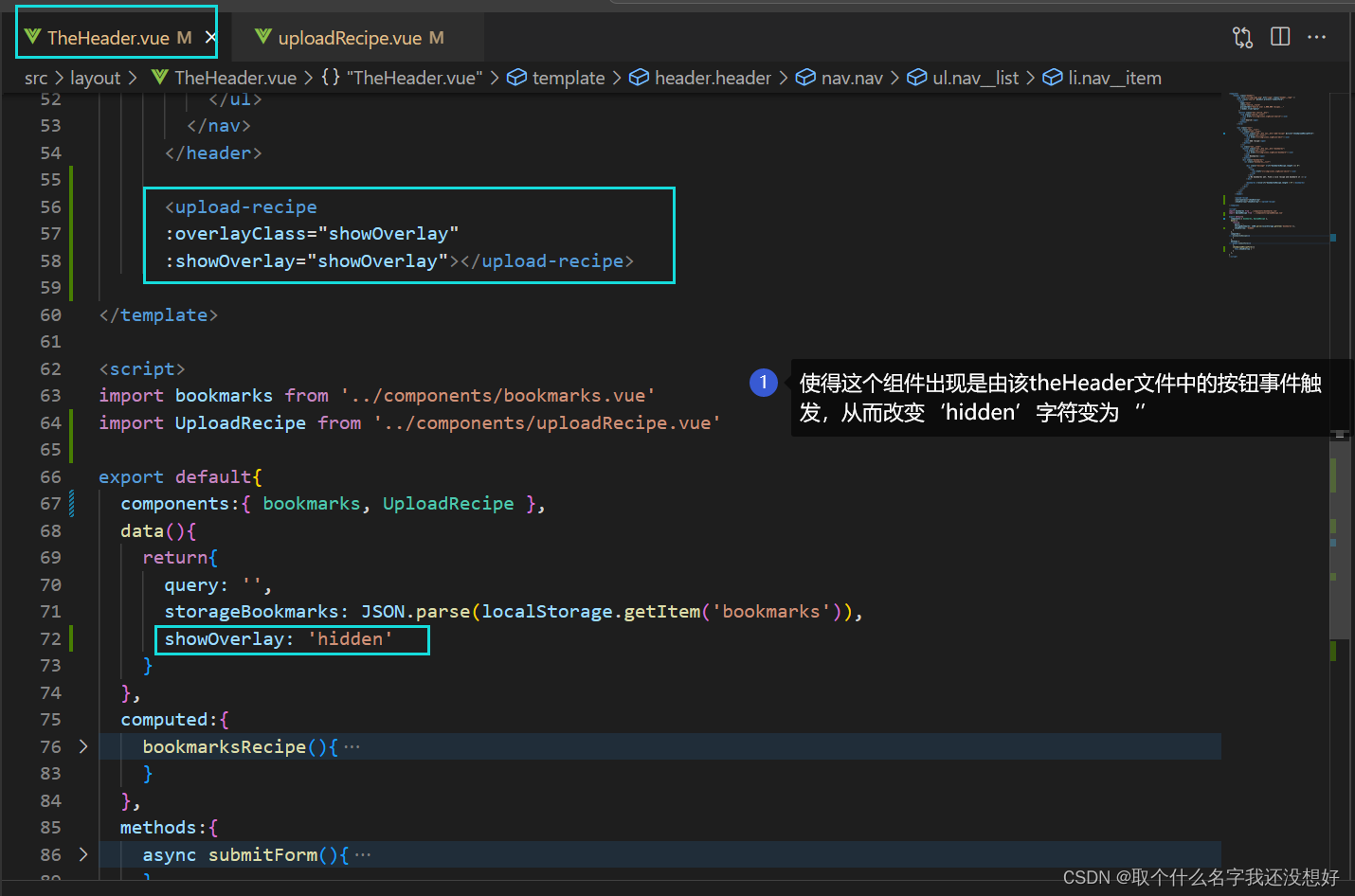Click the ellipsis after bookmarksRecipe(){
Screen dimensions: 1355x896
352,746
